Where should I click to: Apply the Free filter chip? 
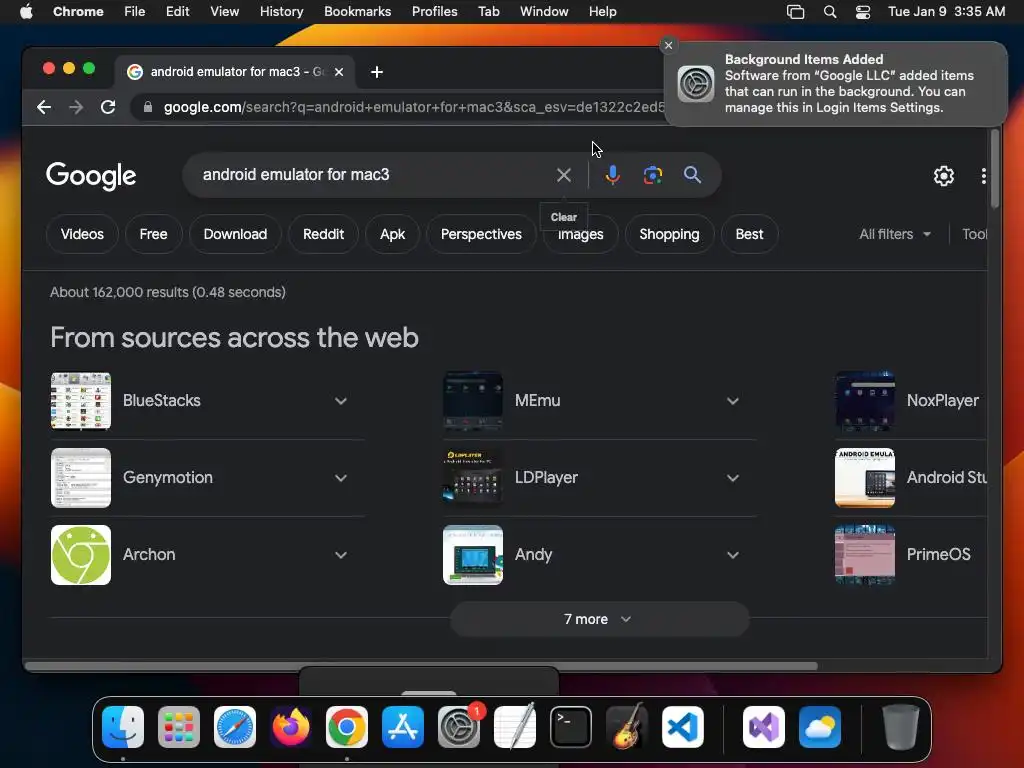153,234
